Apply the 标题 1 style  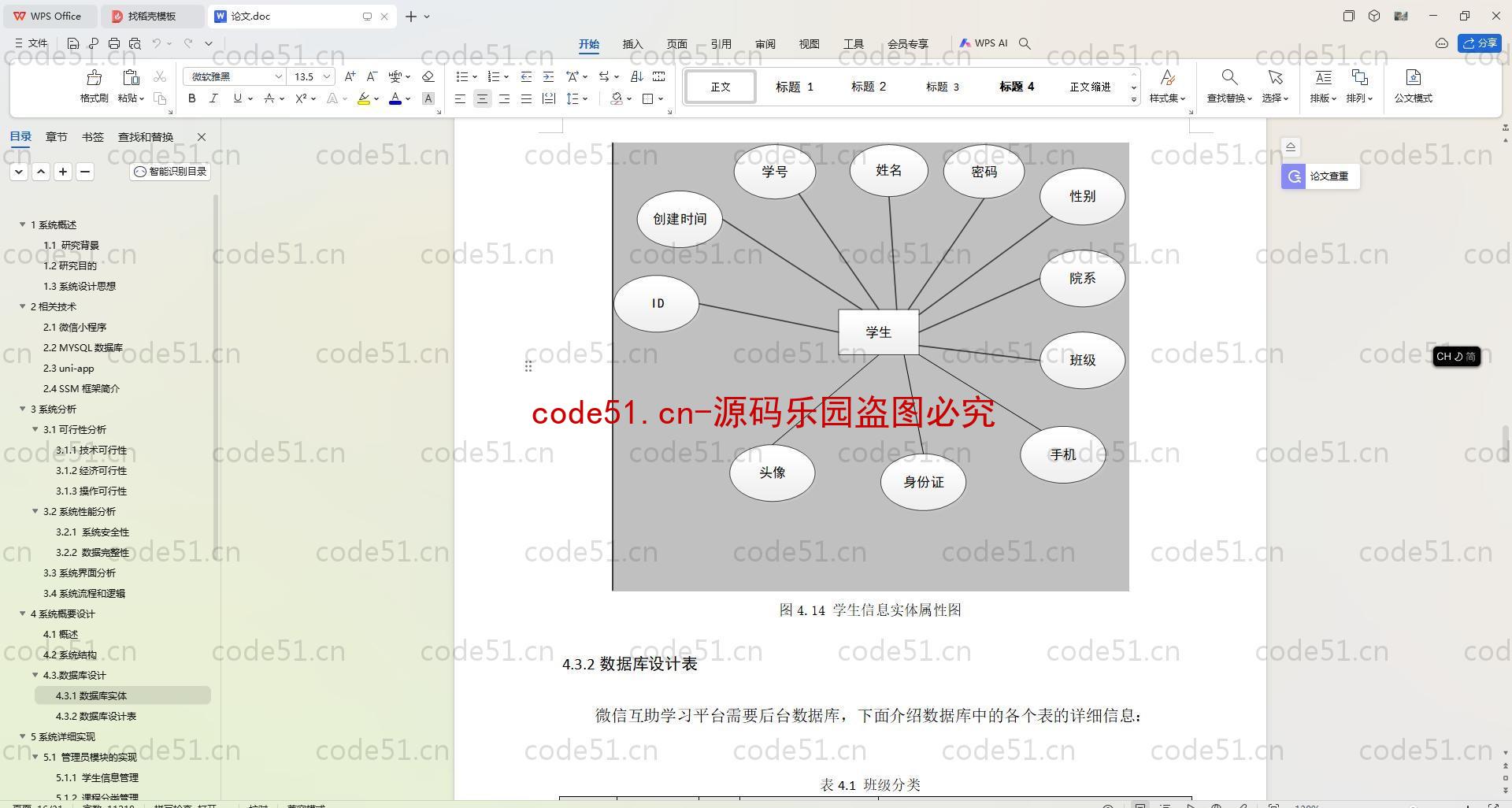pyautogui.click(x=794, y=87)
